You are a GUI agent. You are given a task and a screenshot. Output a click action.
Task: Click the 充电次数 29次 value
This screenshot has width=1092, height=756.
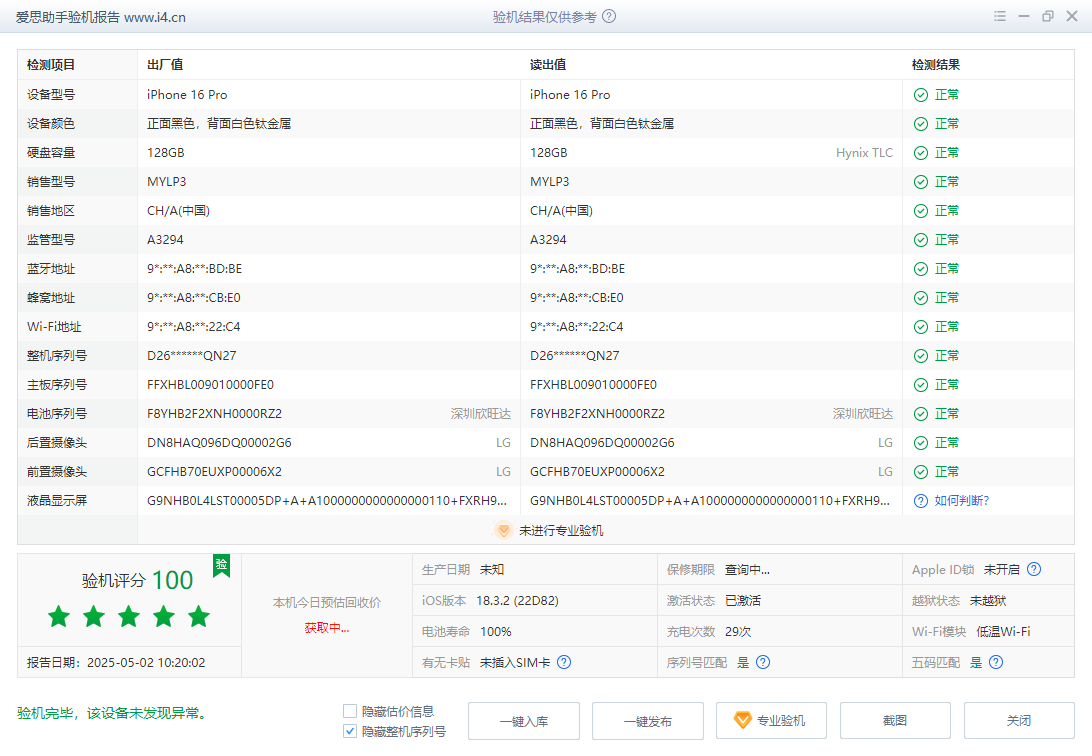pyautogui.click(x=738, y=632)
